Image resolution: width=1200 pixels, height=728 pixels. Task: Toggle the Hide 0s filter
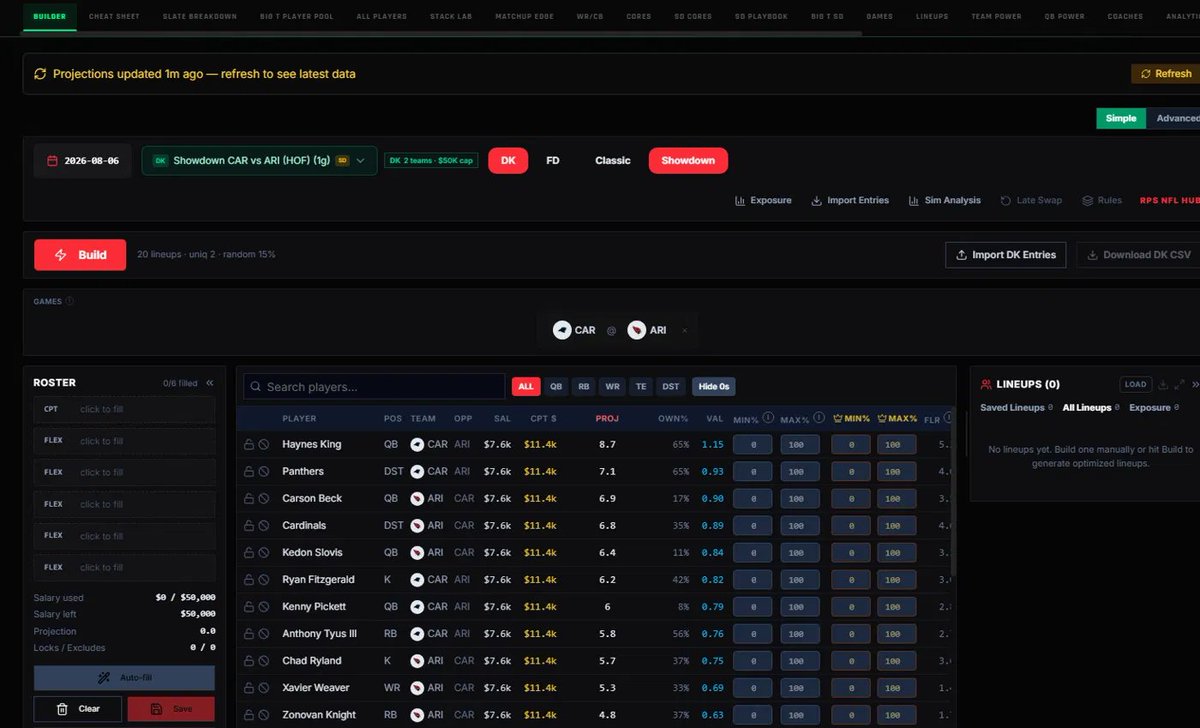tap(714, 387)
